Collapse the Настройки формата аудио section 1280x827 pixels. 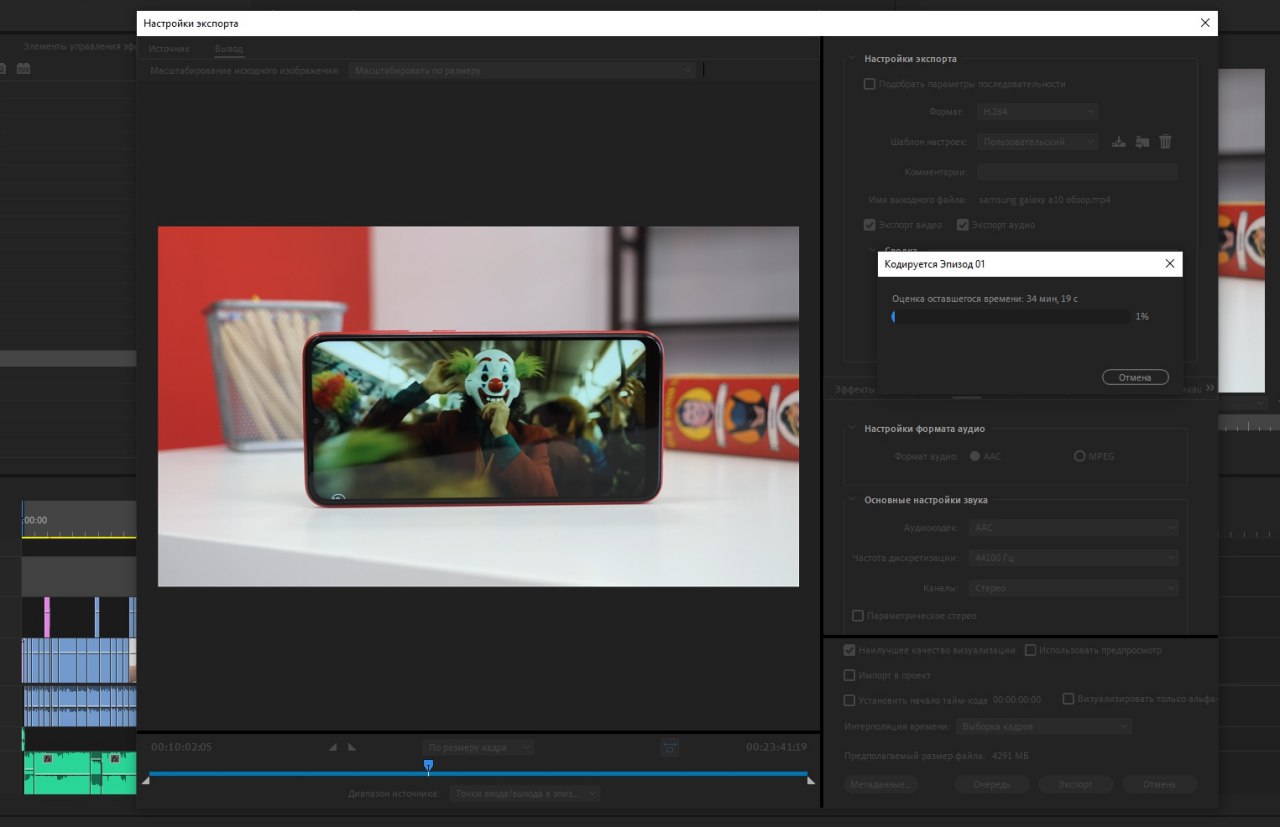(852, 428)
